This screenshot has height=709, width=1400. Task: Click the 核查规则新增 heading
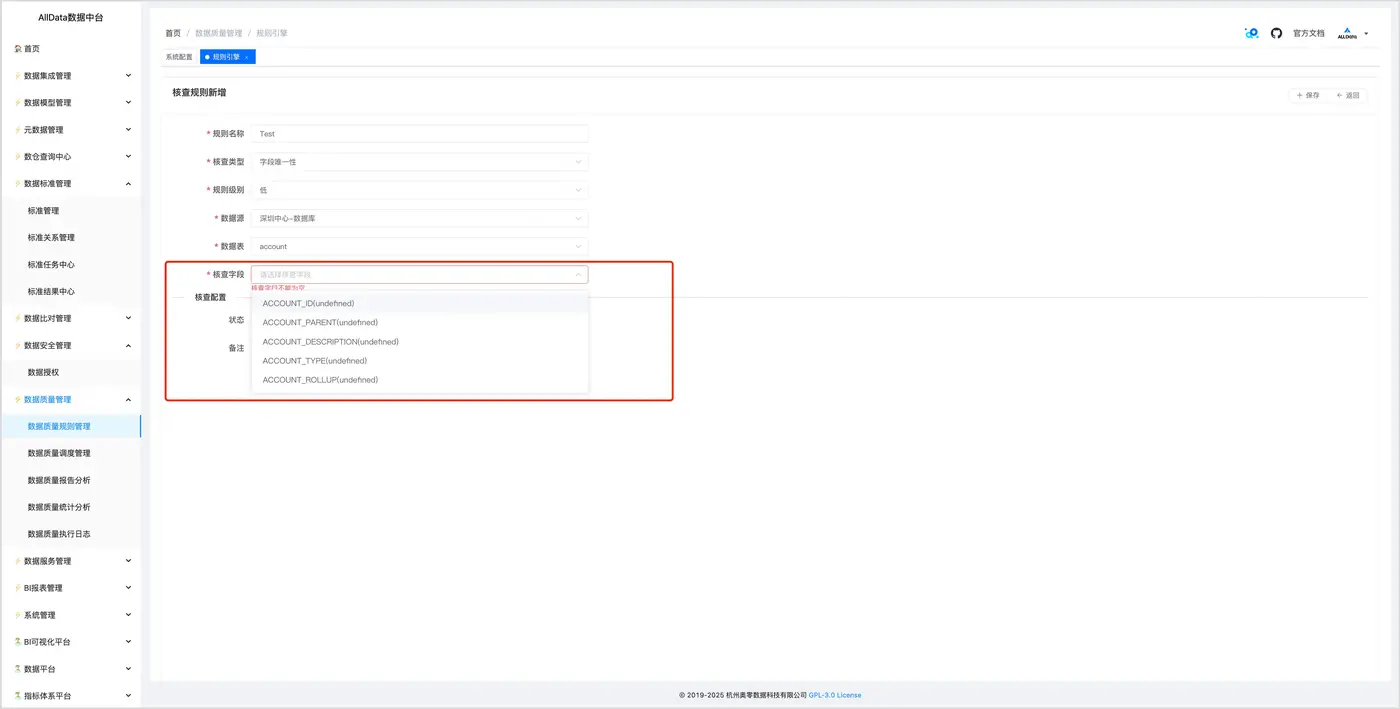[199, 92]
